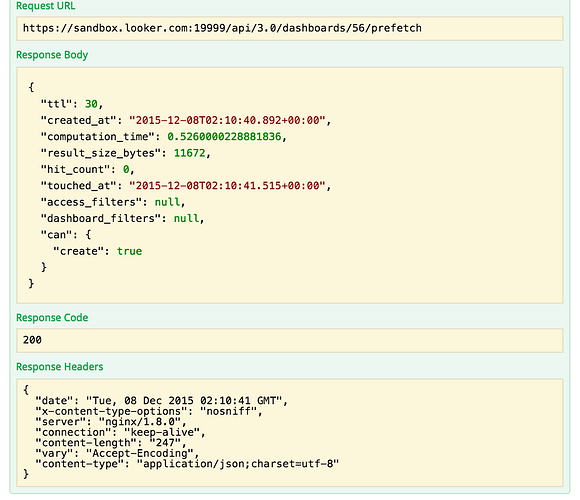Click the date header line

click(x=162, y=401)
